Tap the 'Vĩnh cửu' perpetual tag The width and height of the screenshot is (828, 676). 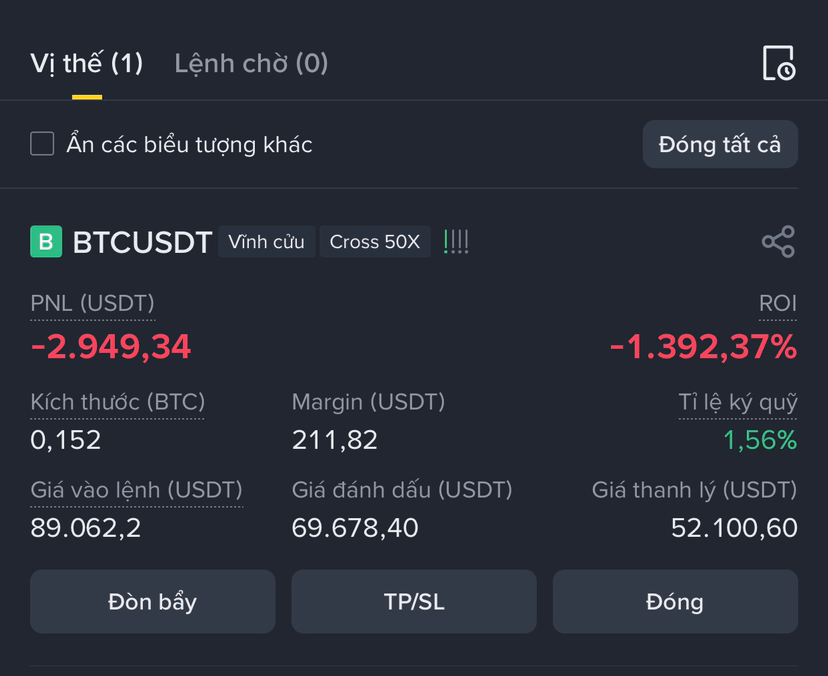[x=266, y=242]
